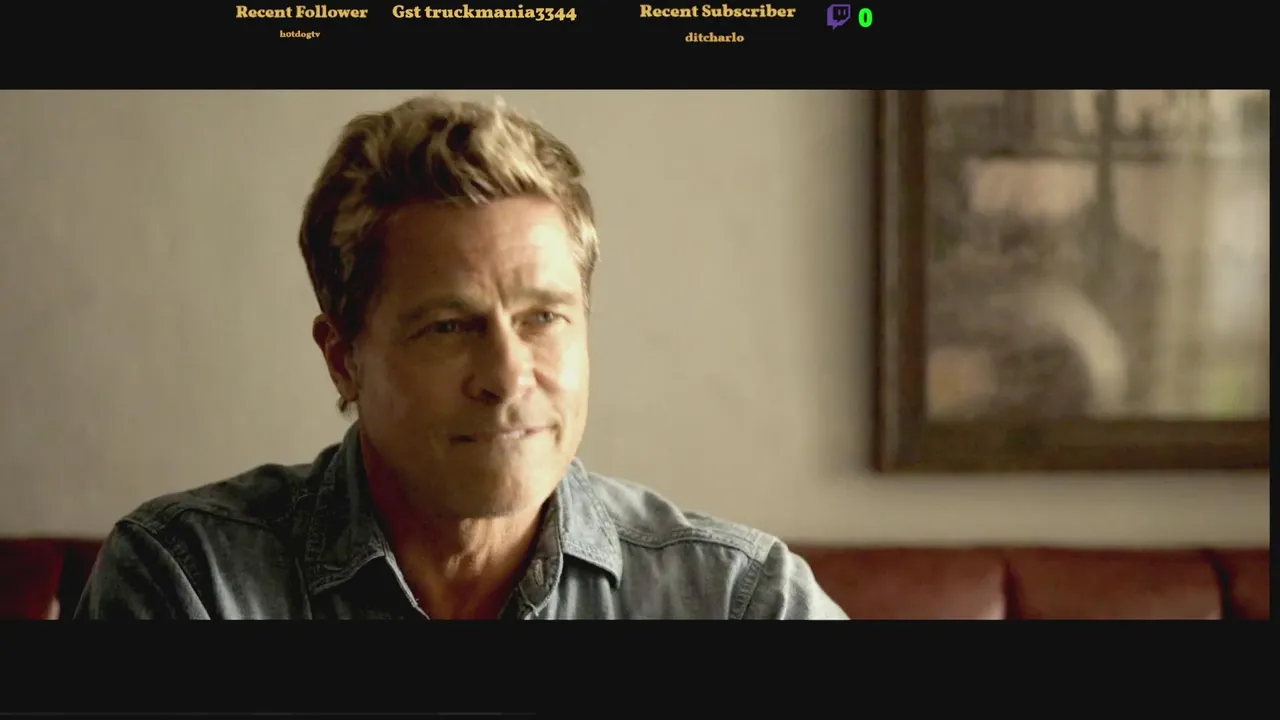Click the purple Twitch logo icon

click(x=838, y=16)
